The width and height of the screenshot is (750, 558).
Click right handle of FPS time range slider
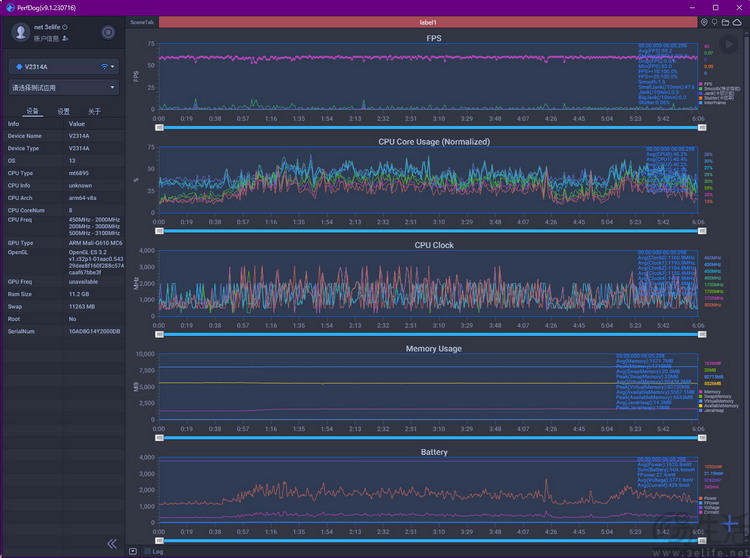tap(702, 128)
